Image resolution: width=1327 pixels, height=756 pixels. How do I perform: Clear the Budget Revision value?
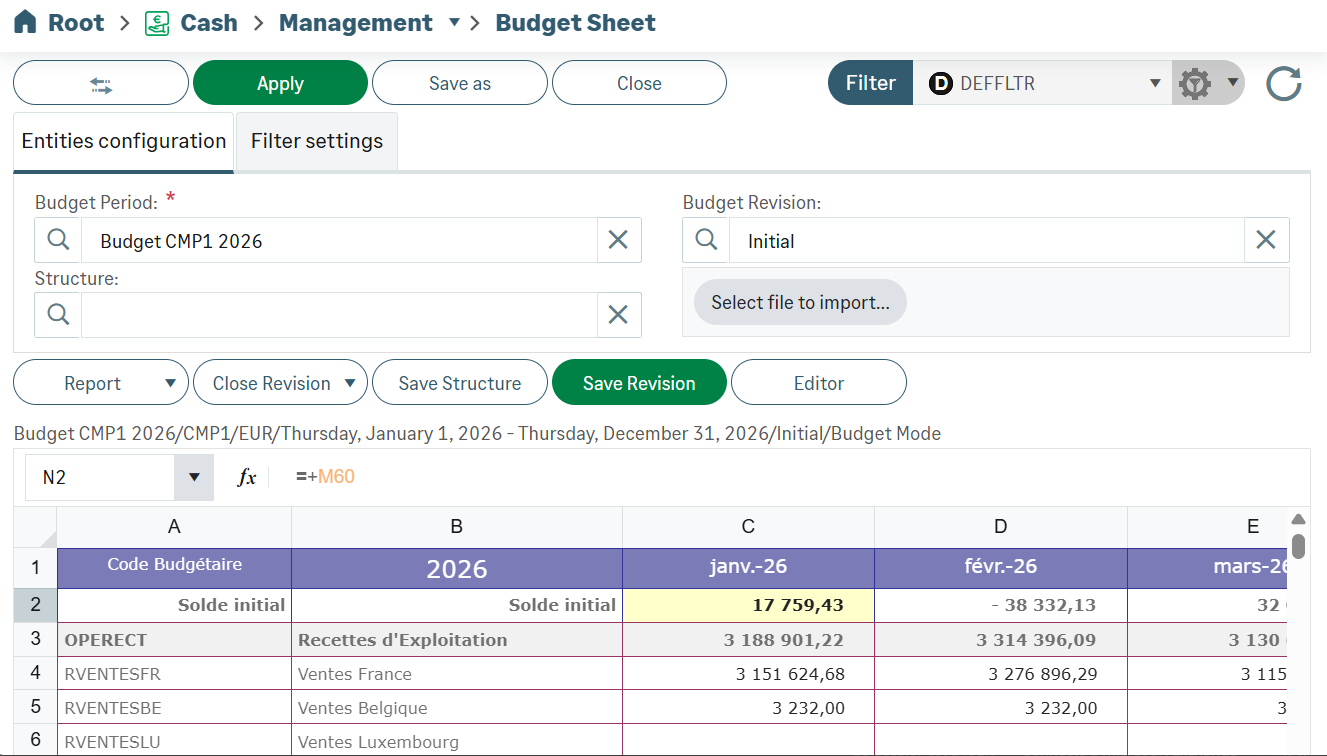(1266, 240)
